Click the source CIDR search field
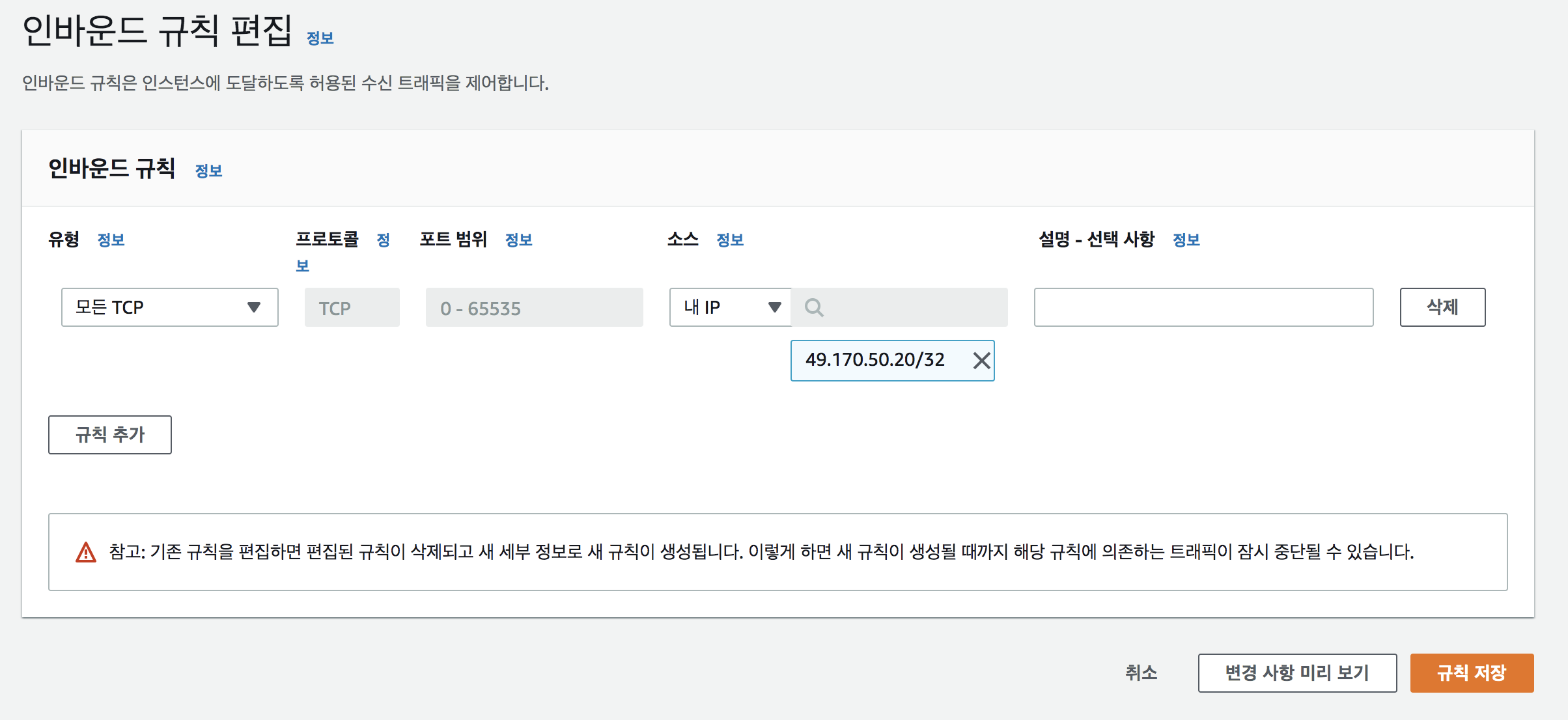This screenshot has height=720, width=1568. (912, 307)
